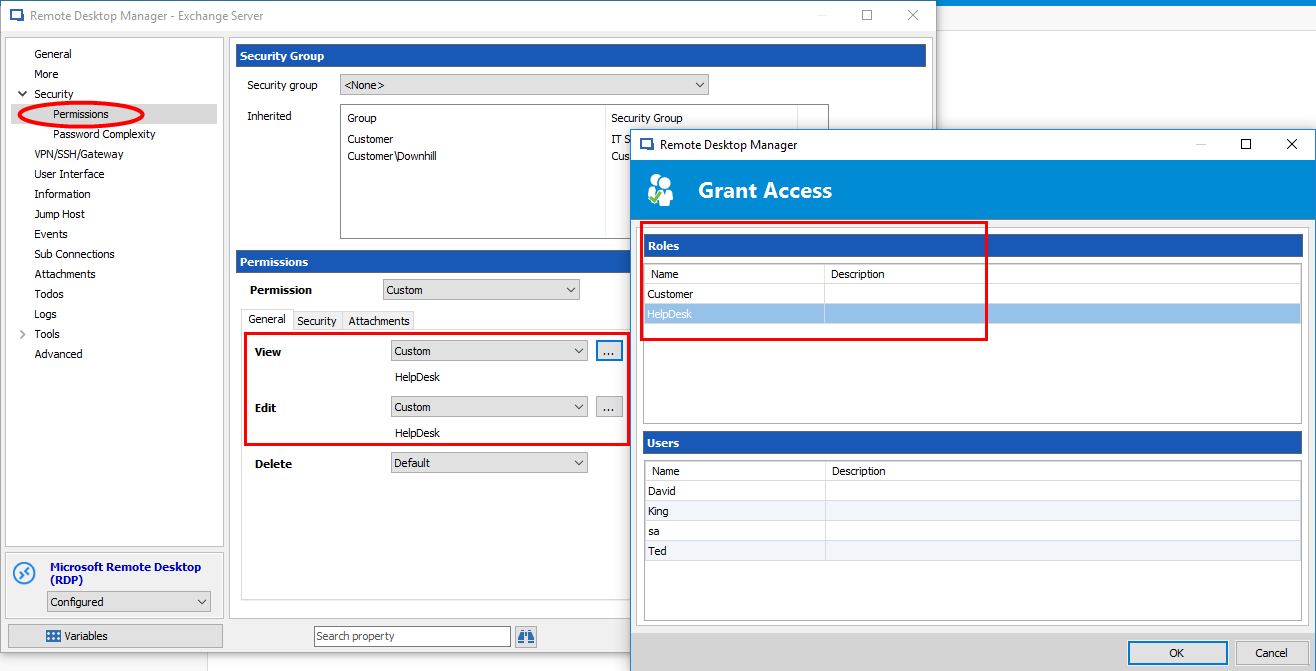The width and height of the screenshot is (1316, 671).
Task: Select user Ted in Users list
Action: 972,551
